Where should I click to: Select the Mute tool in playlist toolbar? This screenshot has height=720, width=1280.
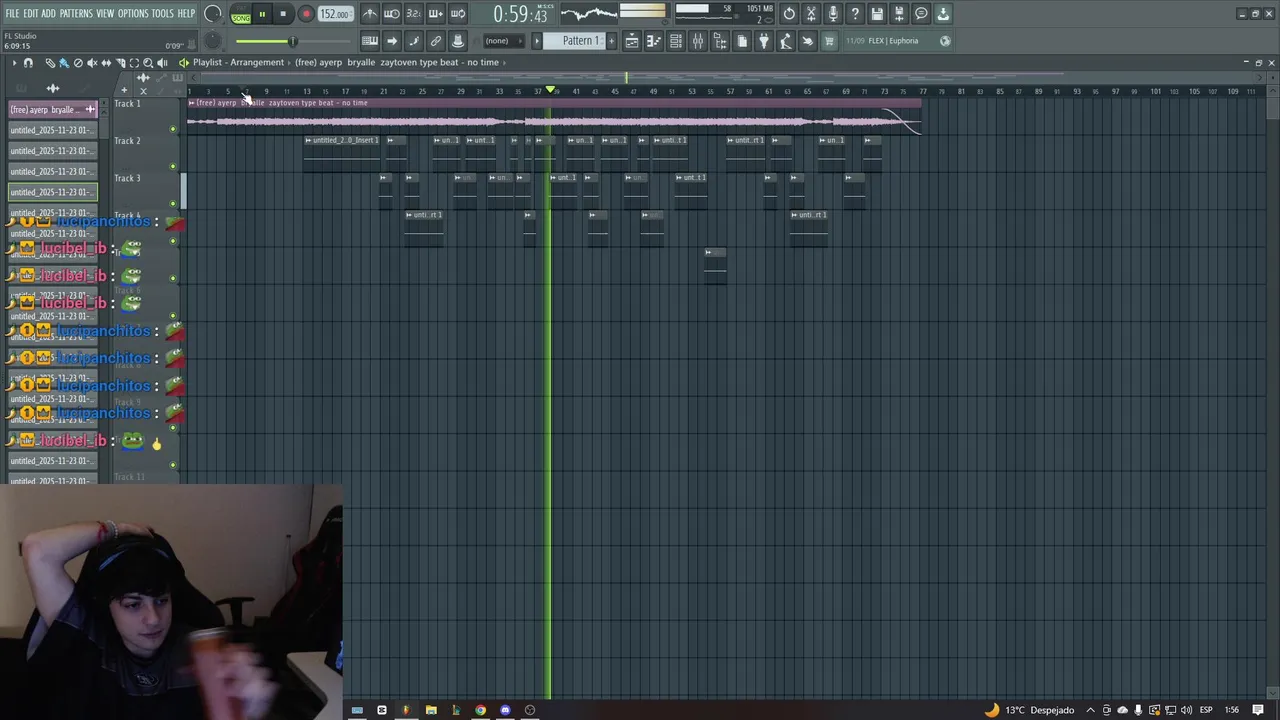point(92,63)
